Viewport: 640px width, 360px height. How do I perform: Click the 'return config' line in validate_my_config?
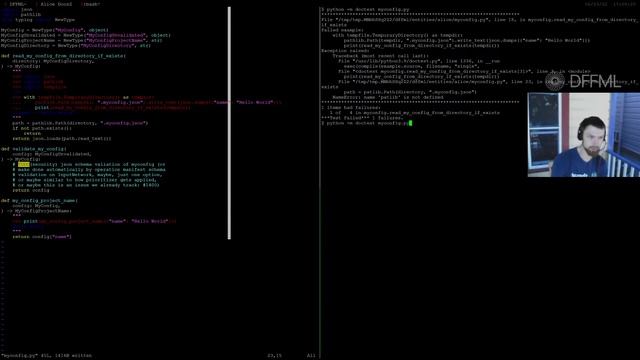pyautogui.click(x=31, y=190)
